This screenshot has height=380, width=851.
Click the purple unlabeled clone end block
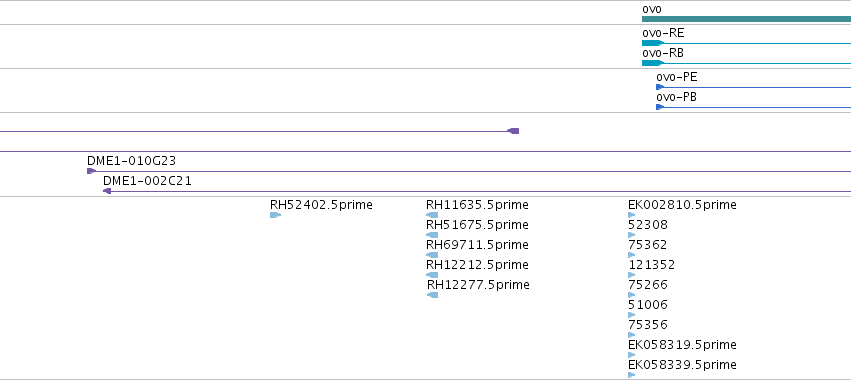tap(513, 131)
